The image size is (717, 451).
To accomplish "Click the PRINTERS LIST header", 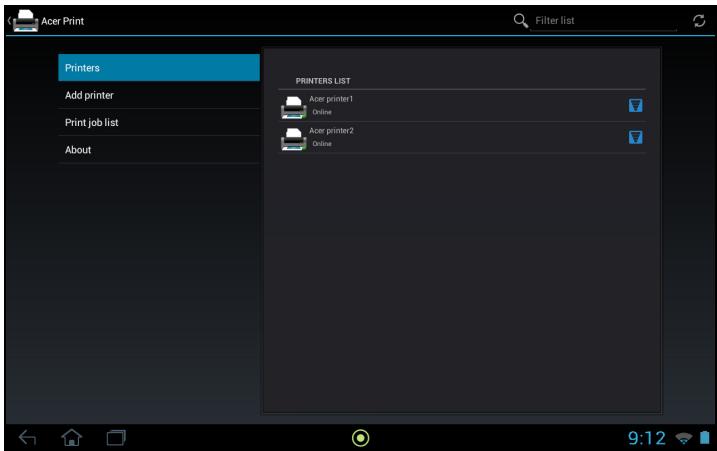I will point(323,81).
